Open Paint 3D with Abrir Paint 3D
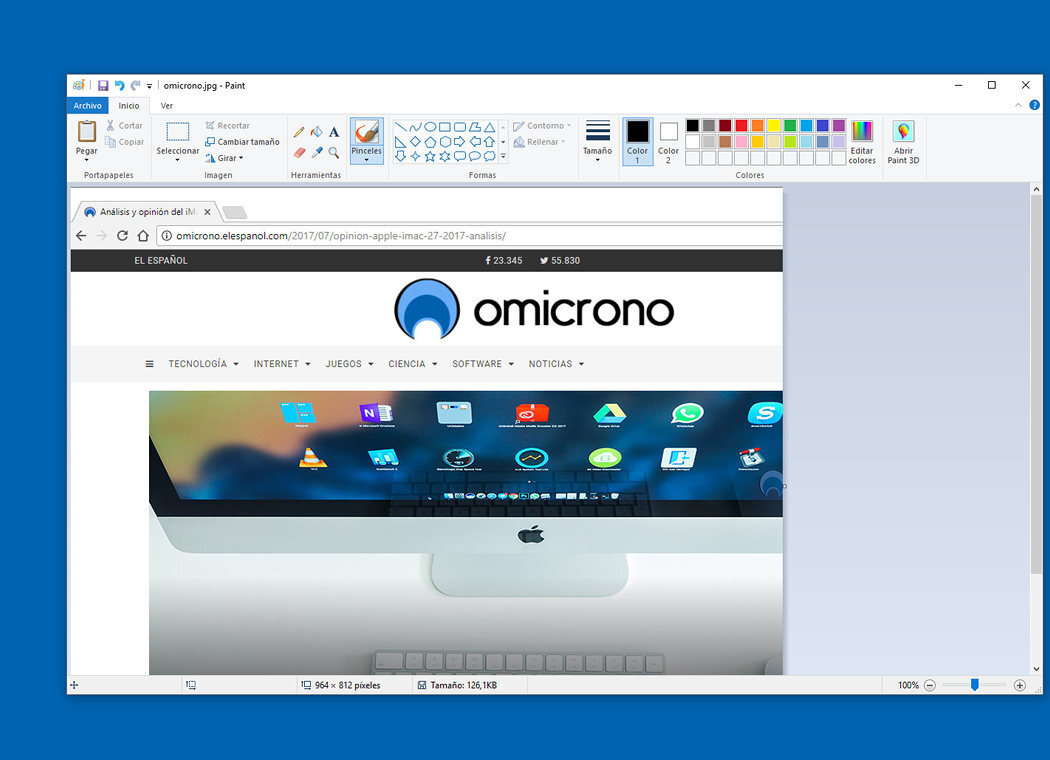 (903, 142)
